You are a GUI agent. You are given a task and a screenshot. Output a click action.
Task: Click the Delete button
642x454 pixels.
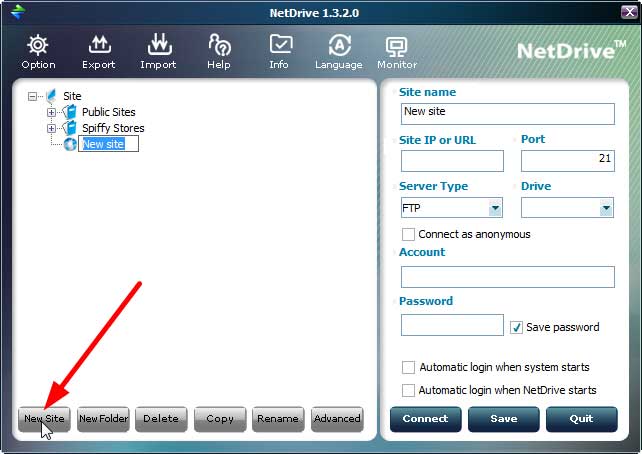[x=161, y=419]
